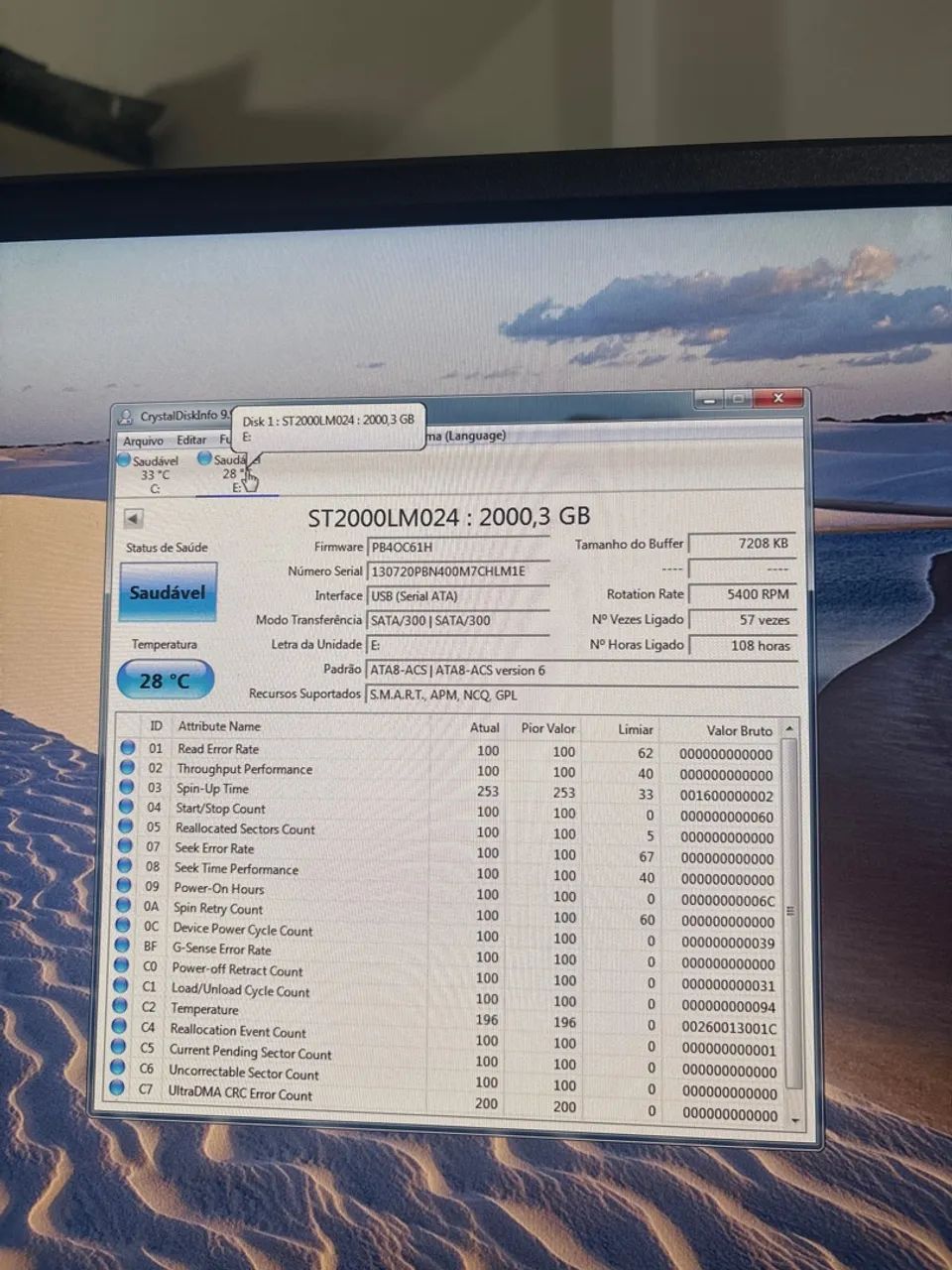Viewport: 952px width, 1270px height.
Task: Click the previous disk arrow button
Action: pyautogui.click(x=134, y=518)
